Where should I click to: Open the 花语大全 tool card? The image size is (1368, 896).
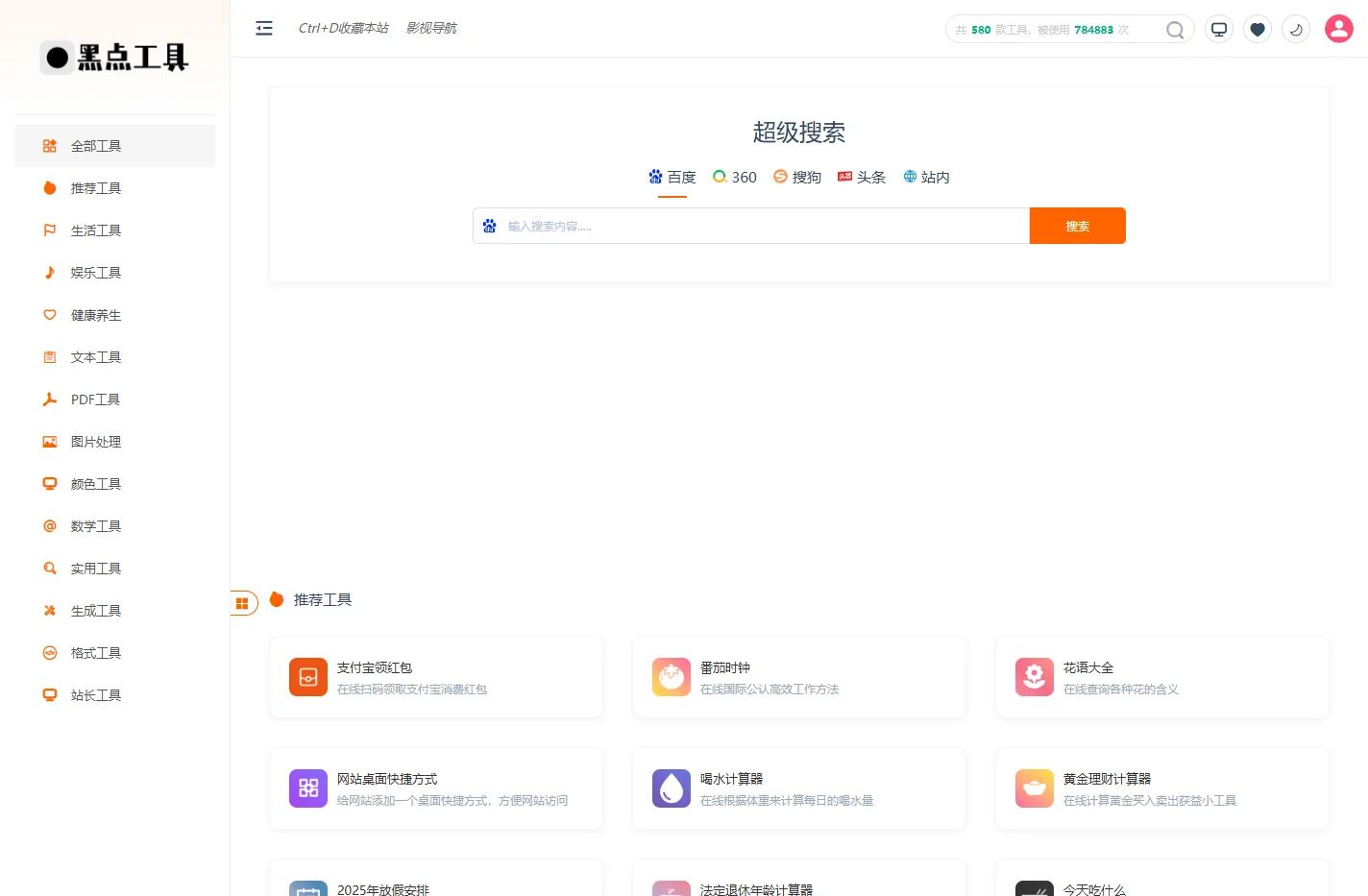[1162, 677]
